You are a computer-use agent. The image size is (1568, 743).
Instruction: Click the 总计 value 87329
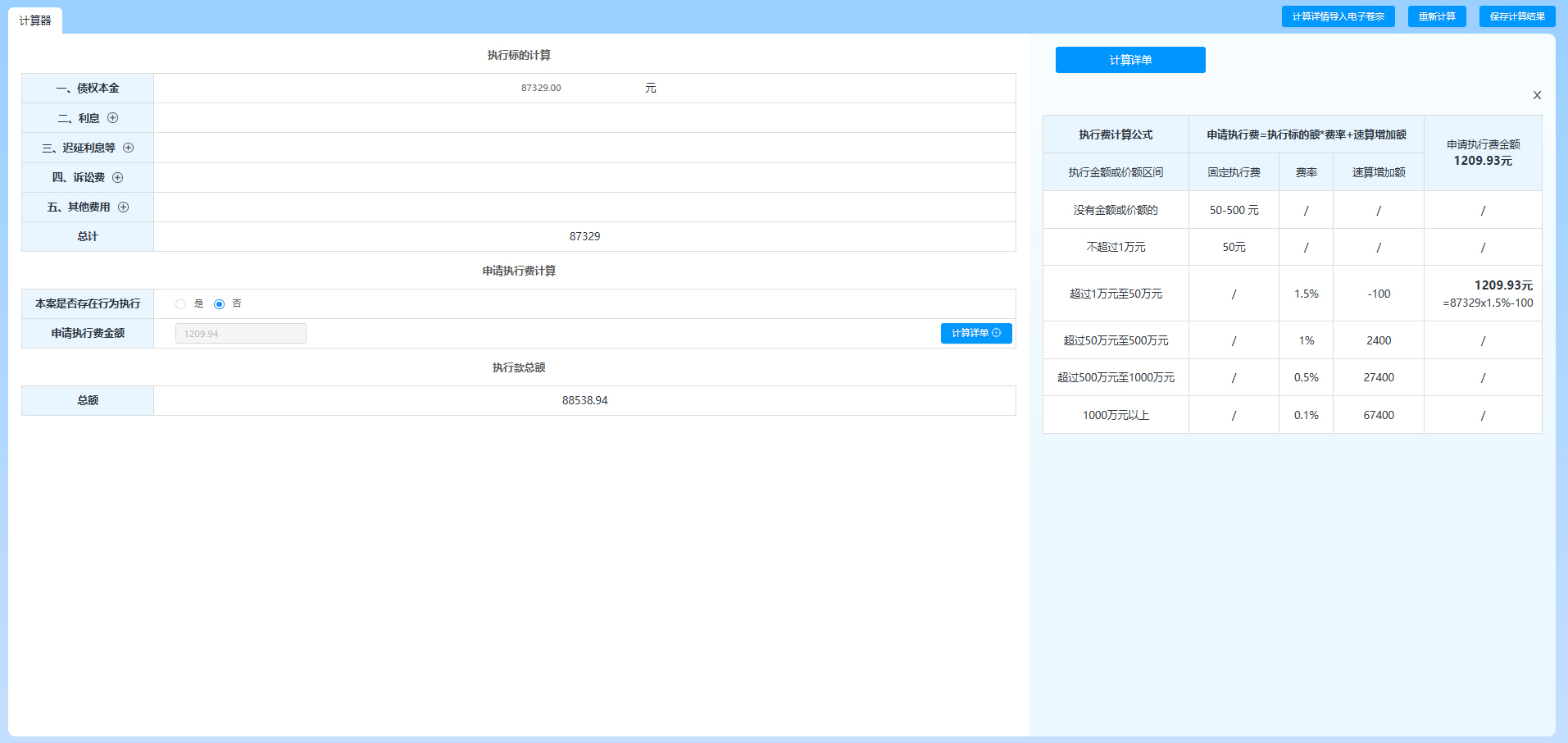point(584,236)
